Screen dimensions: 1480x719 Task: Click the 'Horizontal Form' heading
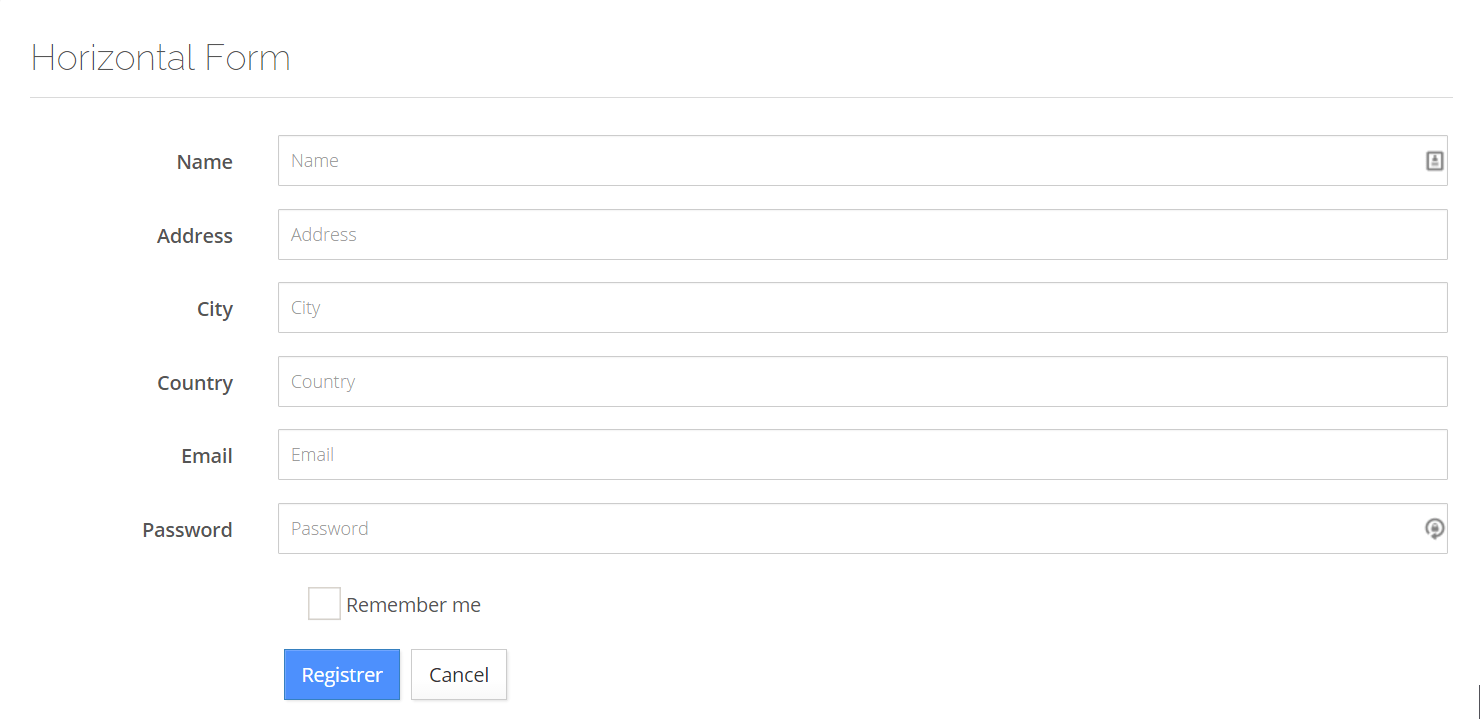point(160,58)
